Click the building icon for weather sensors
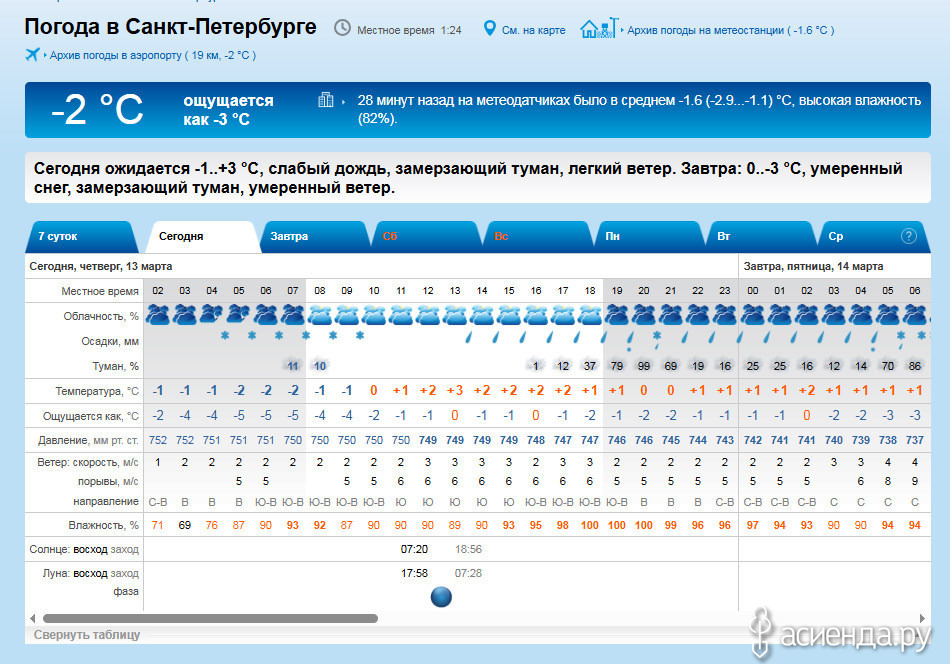Screen dimensions: 950x664 [326, 100]
